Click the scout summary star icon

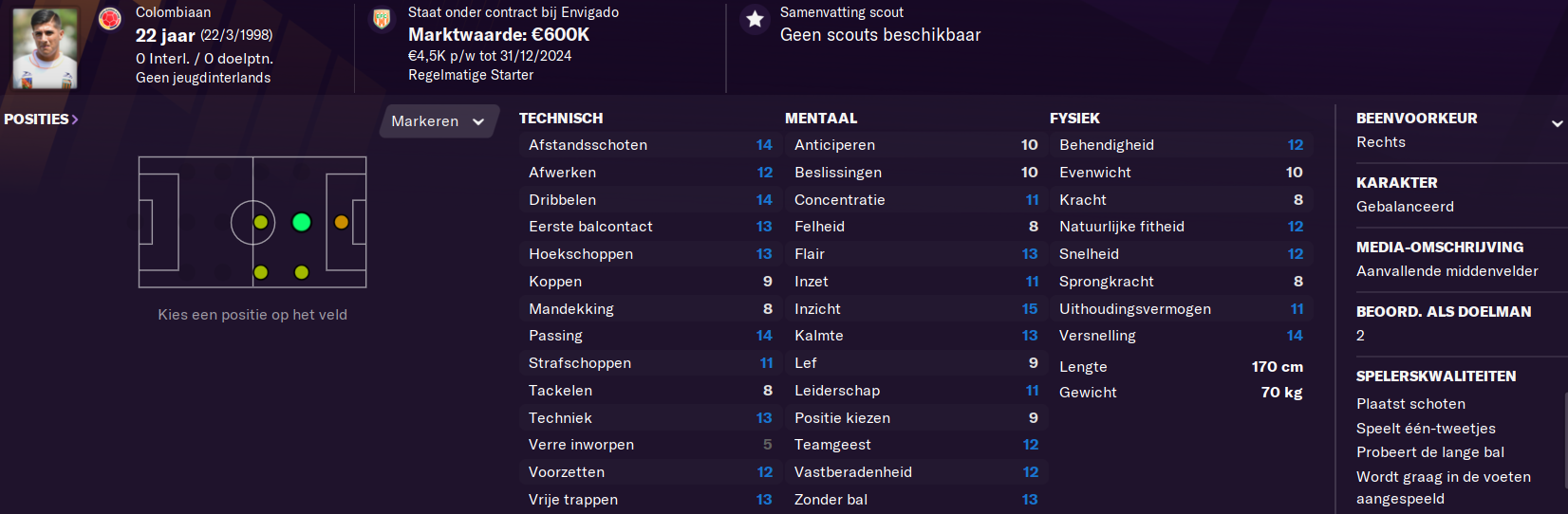(x=755, y=19)
